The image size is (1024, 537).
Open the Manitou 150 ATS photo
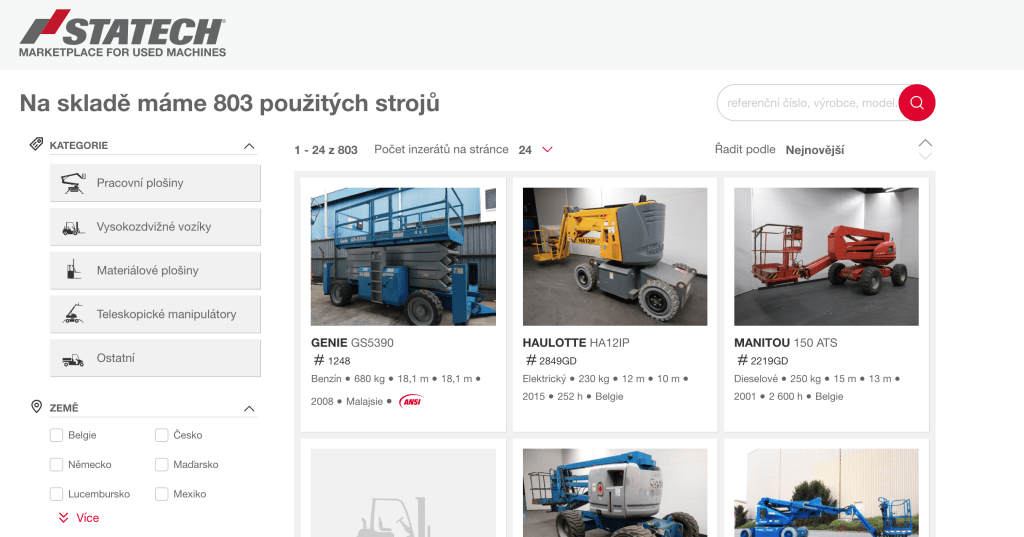[x=826, y=256]
